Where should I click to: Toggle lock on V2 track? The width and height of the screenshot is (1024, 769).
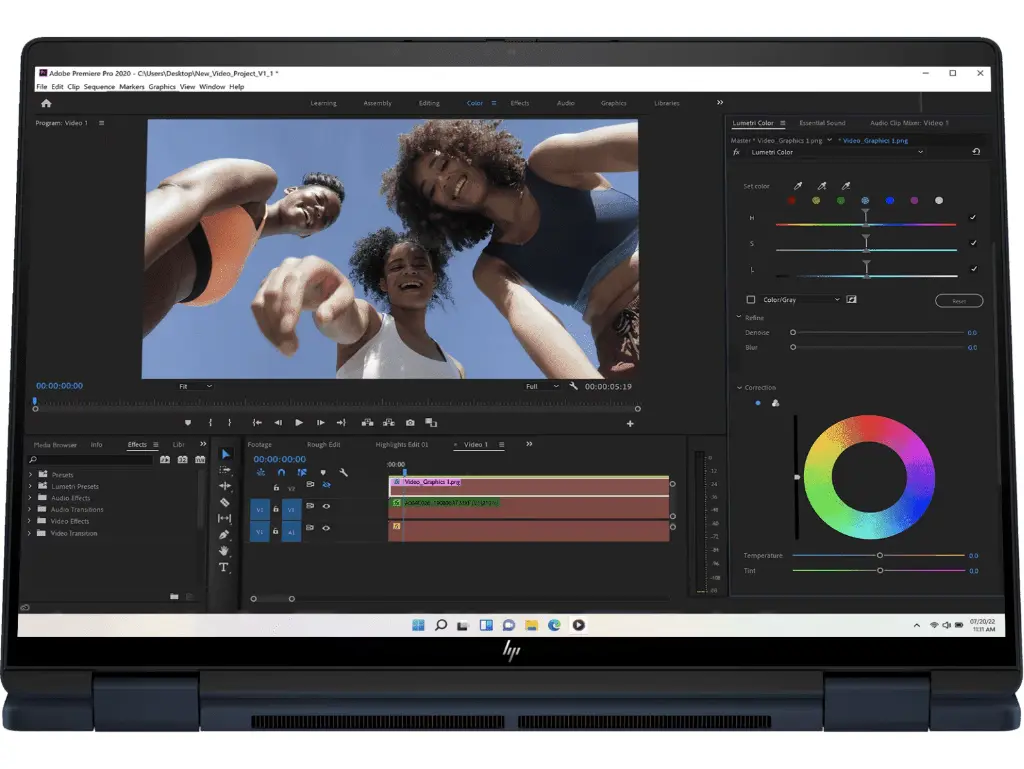coord(276,488)
